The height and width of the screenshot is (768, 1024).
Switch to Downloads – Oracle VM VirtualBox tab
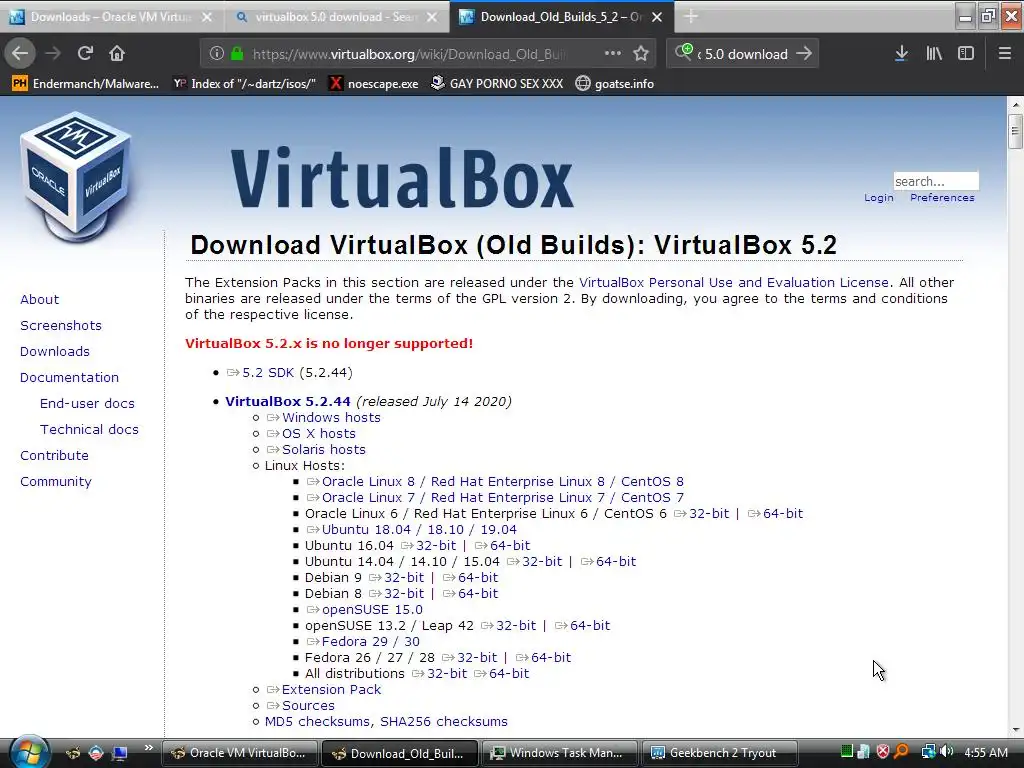tap(111, 17)
